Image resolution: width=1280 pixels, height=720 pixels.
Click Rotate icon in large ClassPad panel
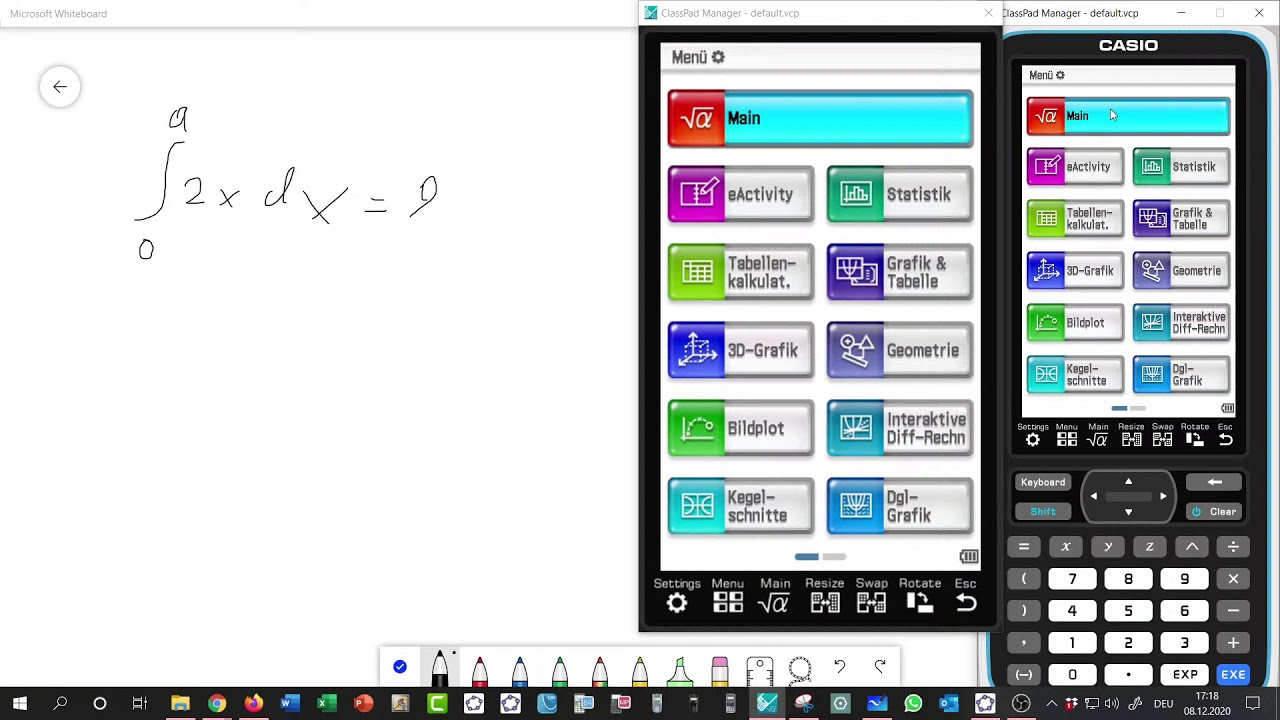[x=919, y=603]
